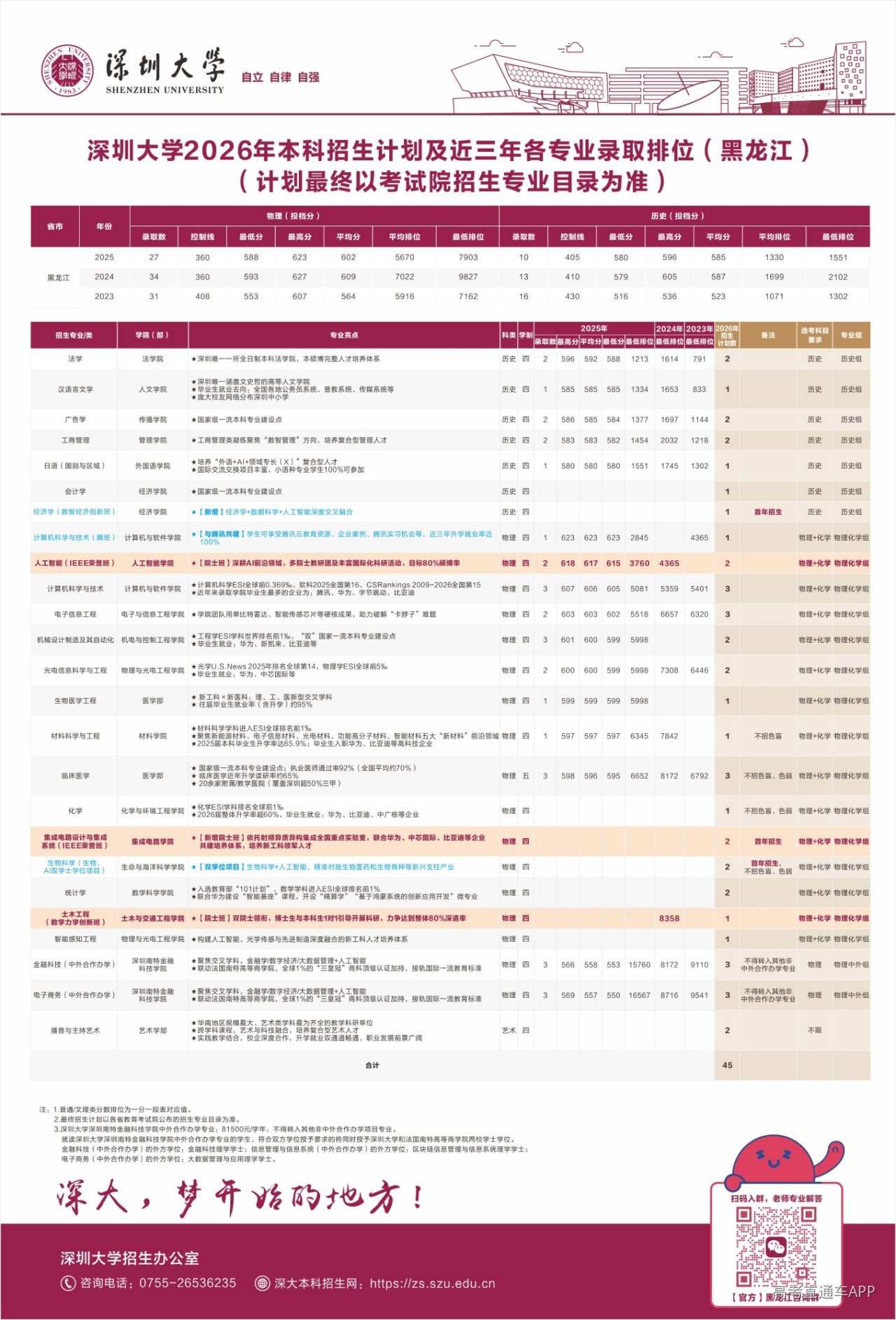Select the 光电信息科学与工程 major name
Viewport: 896px width, 1320px height.
coord(76,670)
